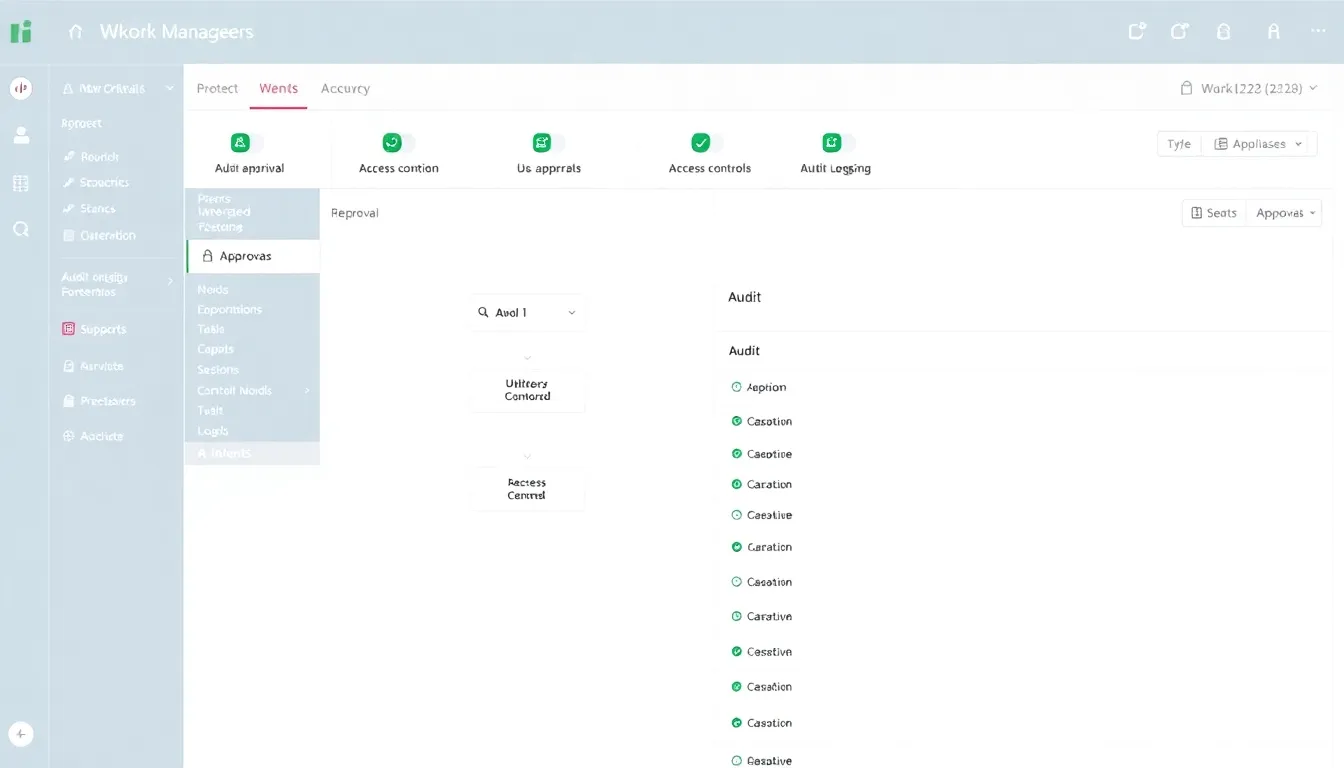
Task: Expand the Appliases dropdown
Action: coord(1259,143)
